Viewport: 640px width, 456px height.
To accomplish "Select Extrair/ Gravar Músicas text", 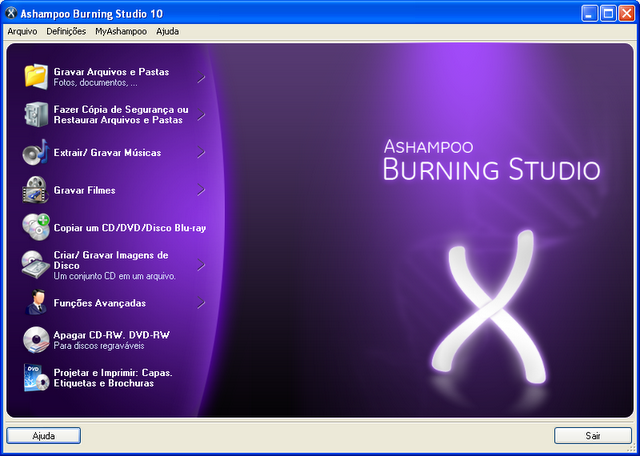I will [x=107, y=153].
